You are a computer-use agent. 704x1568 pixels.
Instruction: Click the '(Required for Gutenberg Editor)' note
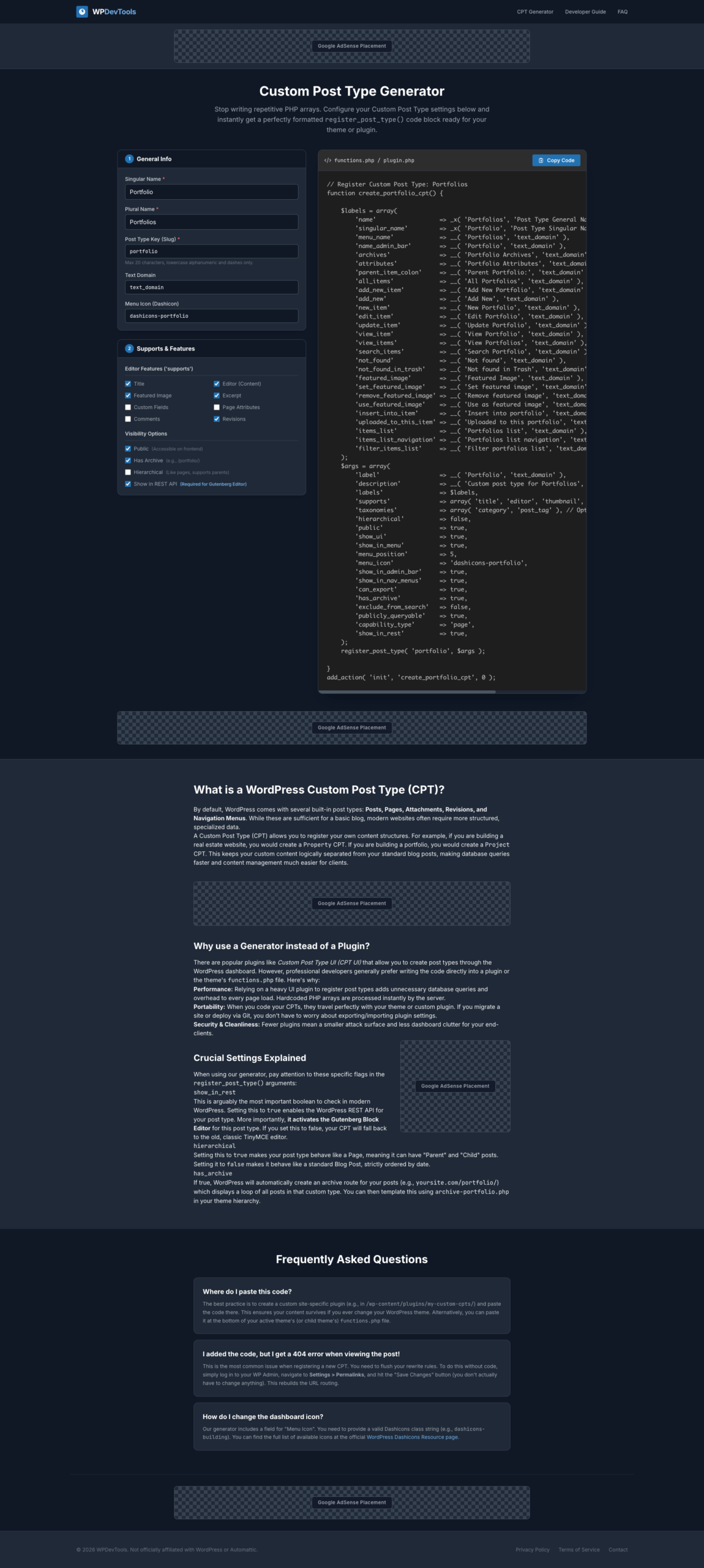point(213,484)
